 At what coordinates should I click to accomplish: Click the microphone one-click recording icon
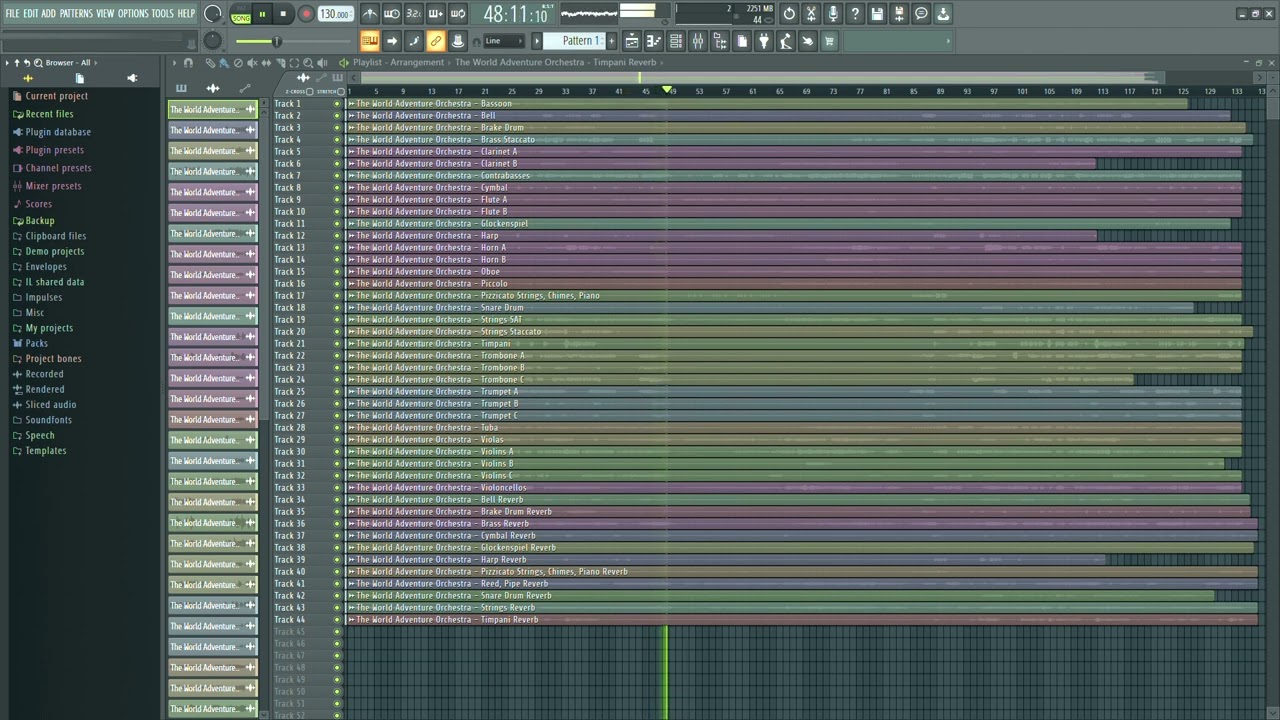833,14
